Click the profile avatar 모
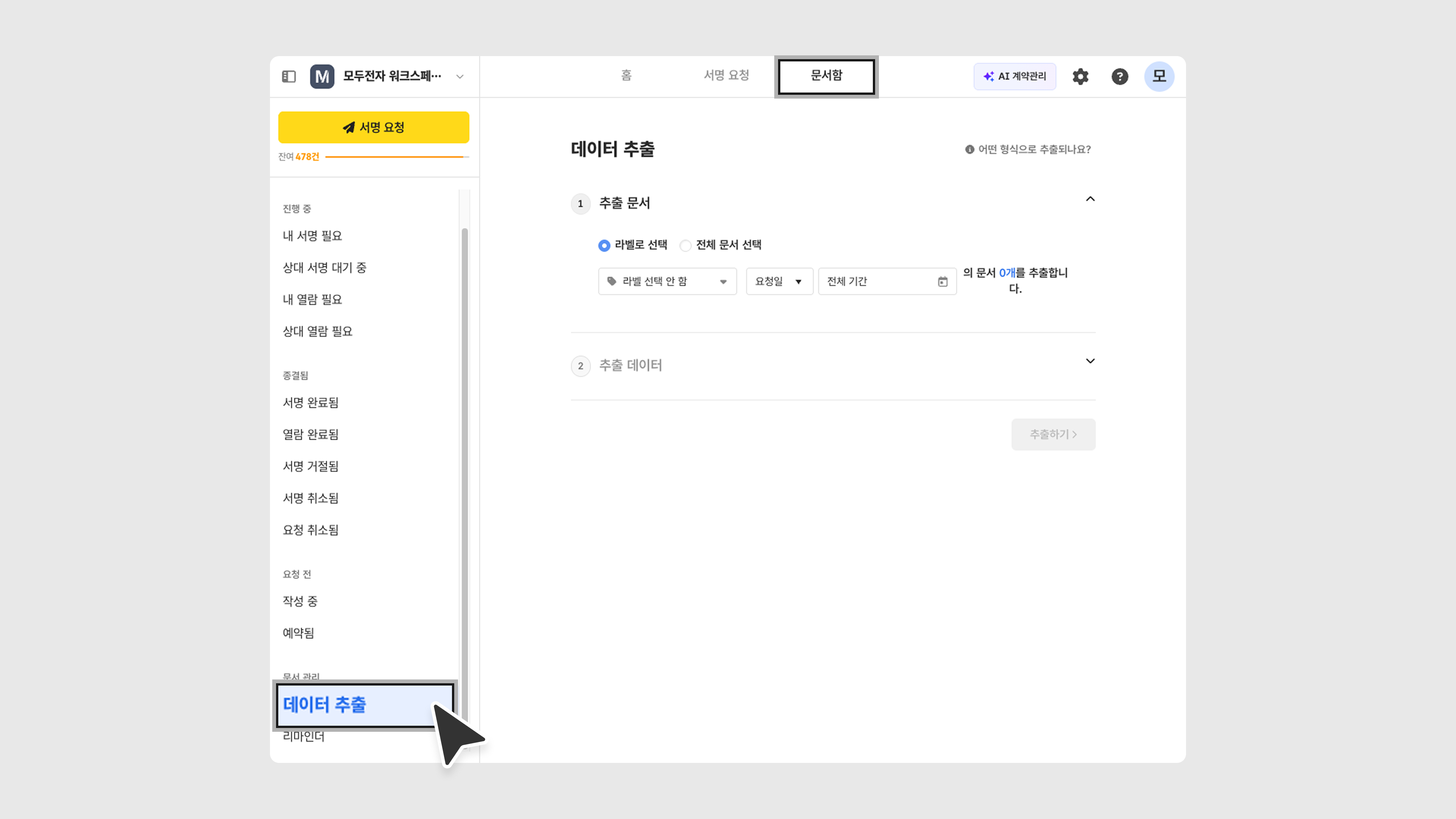Viewport: 1456px width, 819px height. pyautogui.click(x=1159, y=76)
